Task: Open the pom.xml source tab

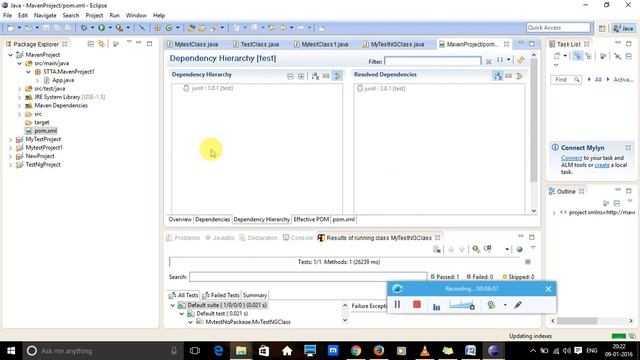Action: [x=343, y=219]
